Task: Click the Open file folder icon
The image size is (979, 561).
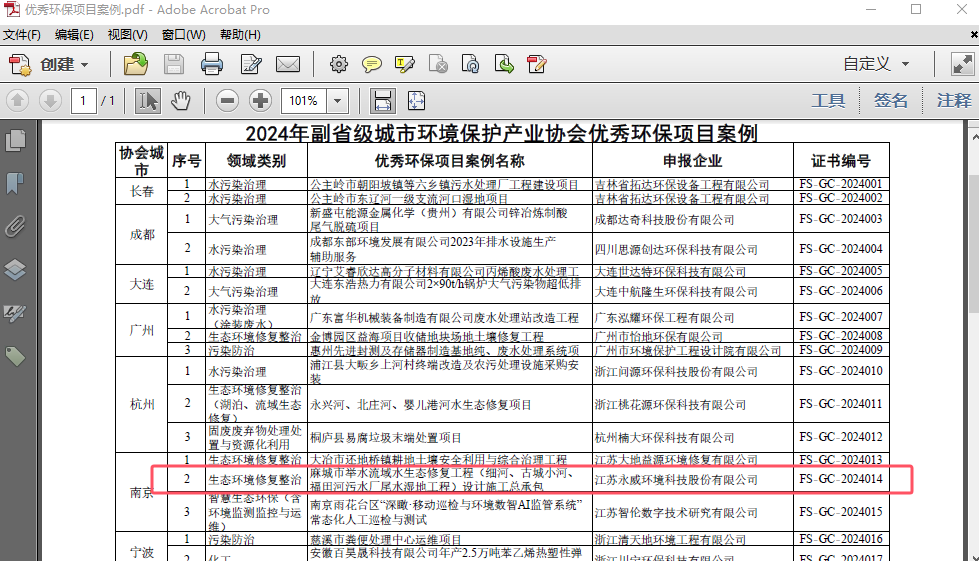Action: (x=135, y=65)
